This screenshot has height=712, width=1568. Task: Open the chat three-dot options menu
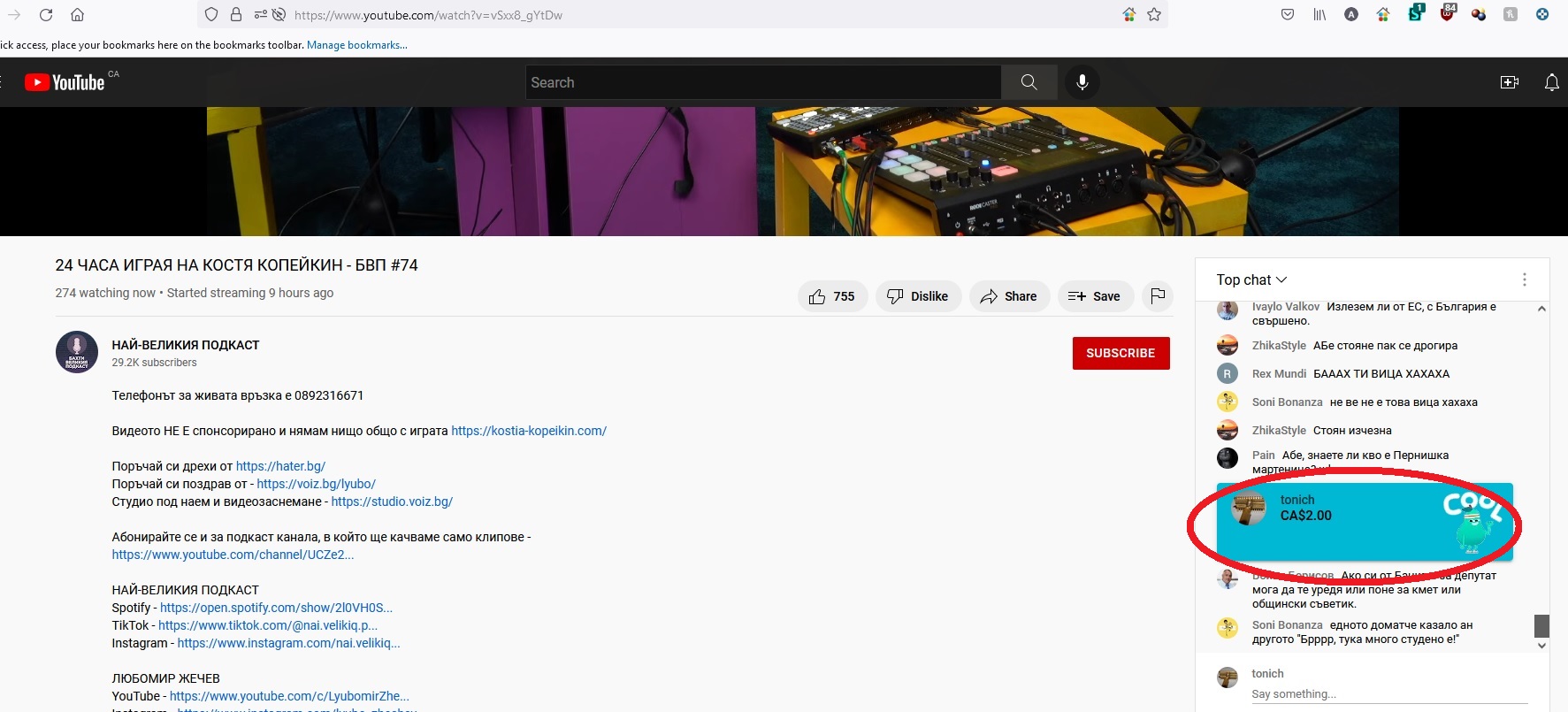tap(1524, 279)
